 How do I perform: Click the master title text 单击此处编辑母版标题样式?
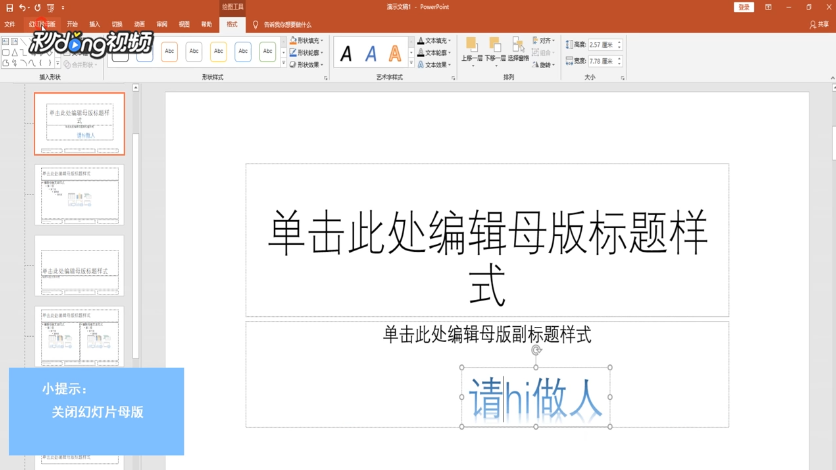tap(487, 257)
